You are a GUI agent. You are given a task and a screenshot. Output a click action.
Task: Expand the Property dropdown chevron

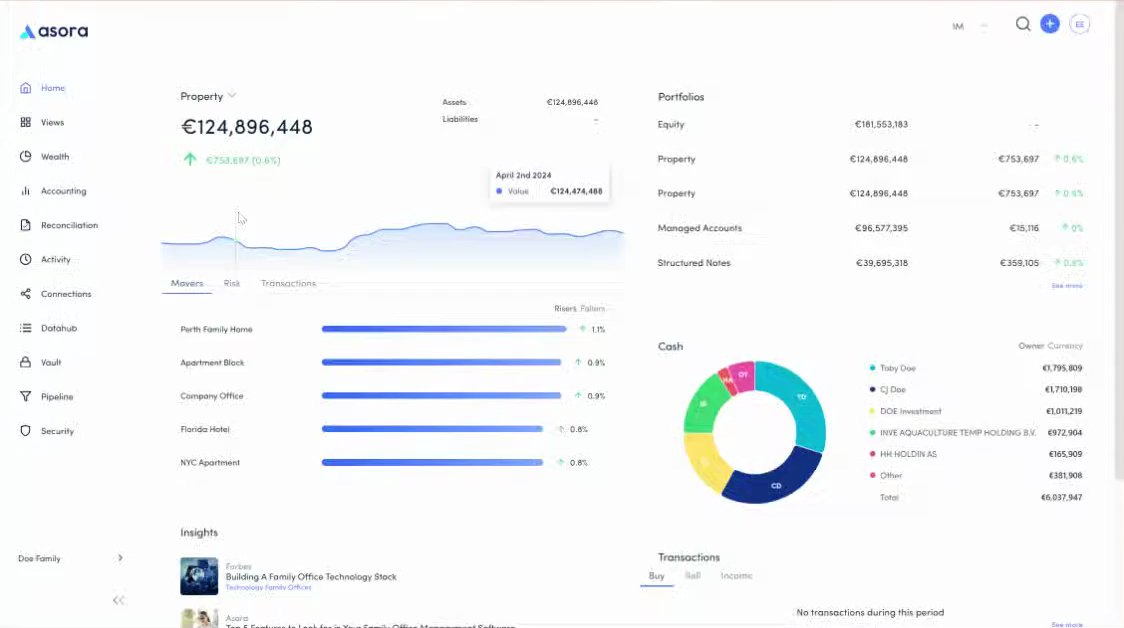[232, 95]
